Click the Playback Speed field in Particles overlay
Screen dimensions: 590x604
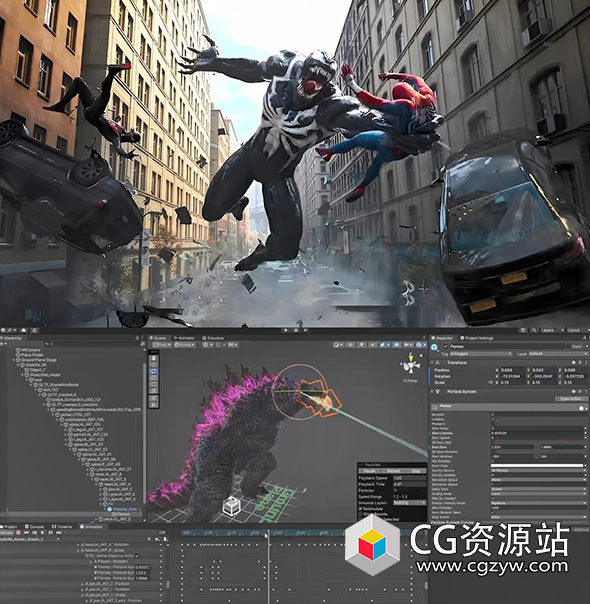click(410, 478)
